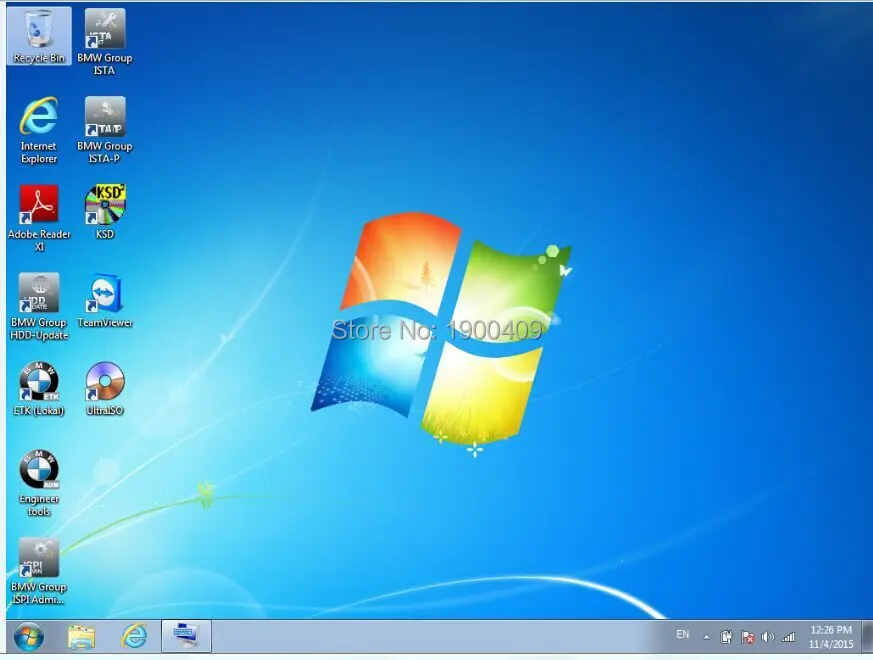Switch to the active keyboard app taskbar button
This screenshot has height=660, width=873.
[x=187, y=636]
